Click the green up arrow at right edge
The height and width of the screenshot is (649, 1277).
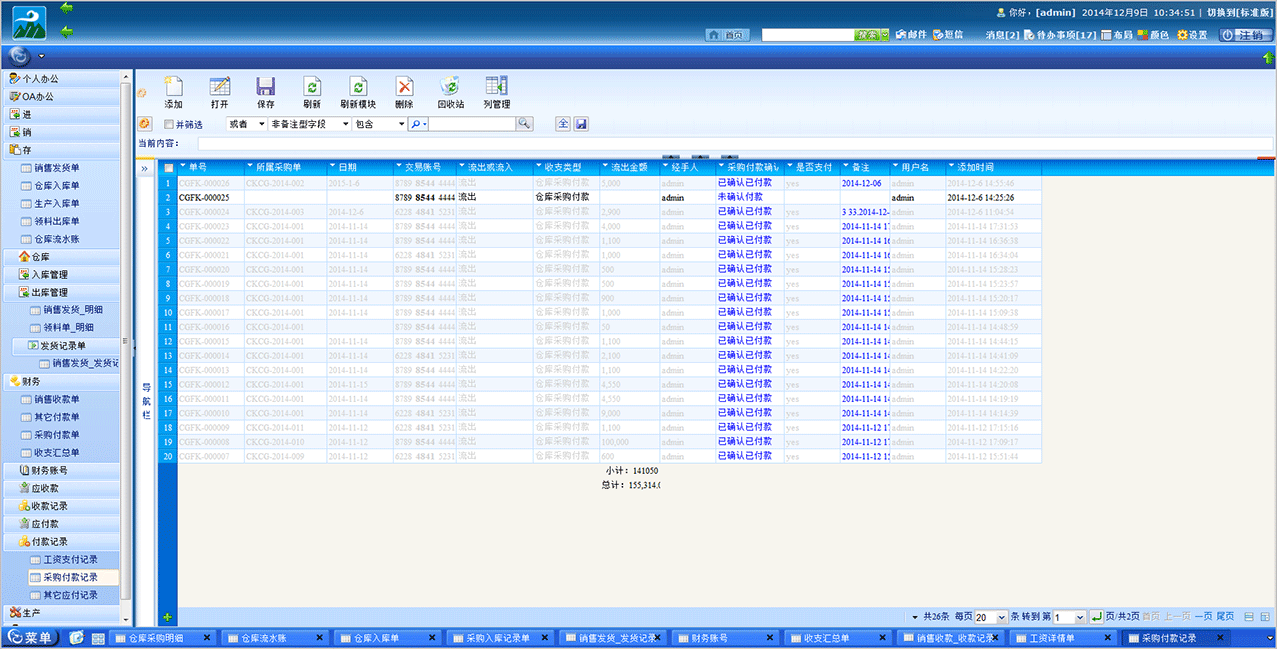tap(1268, 57)
